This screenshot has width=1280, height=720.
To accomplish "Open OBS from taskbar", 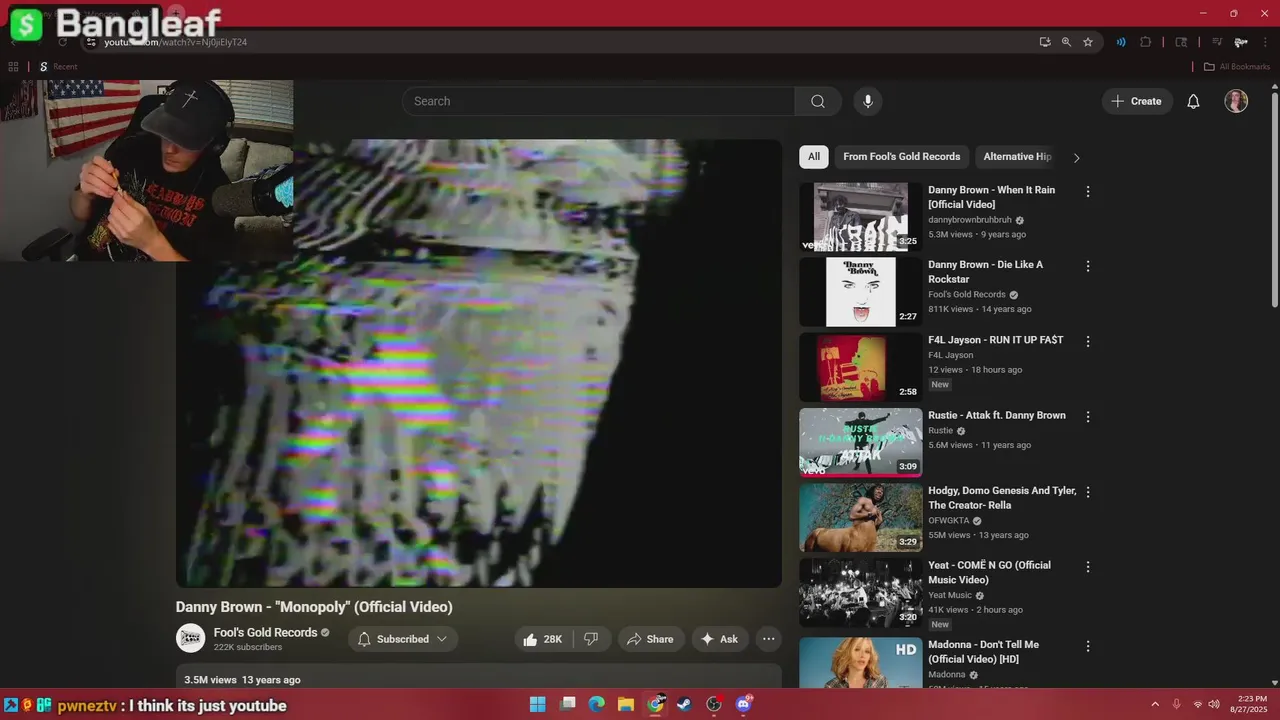I will pyautogui.click(x=713, y=704).
